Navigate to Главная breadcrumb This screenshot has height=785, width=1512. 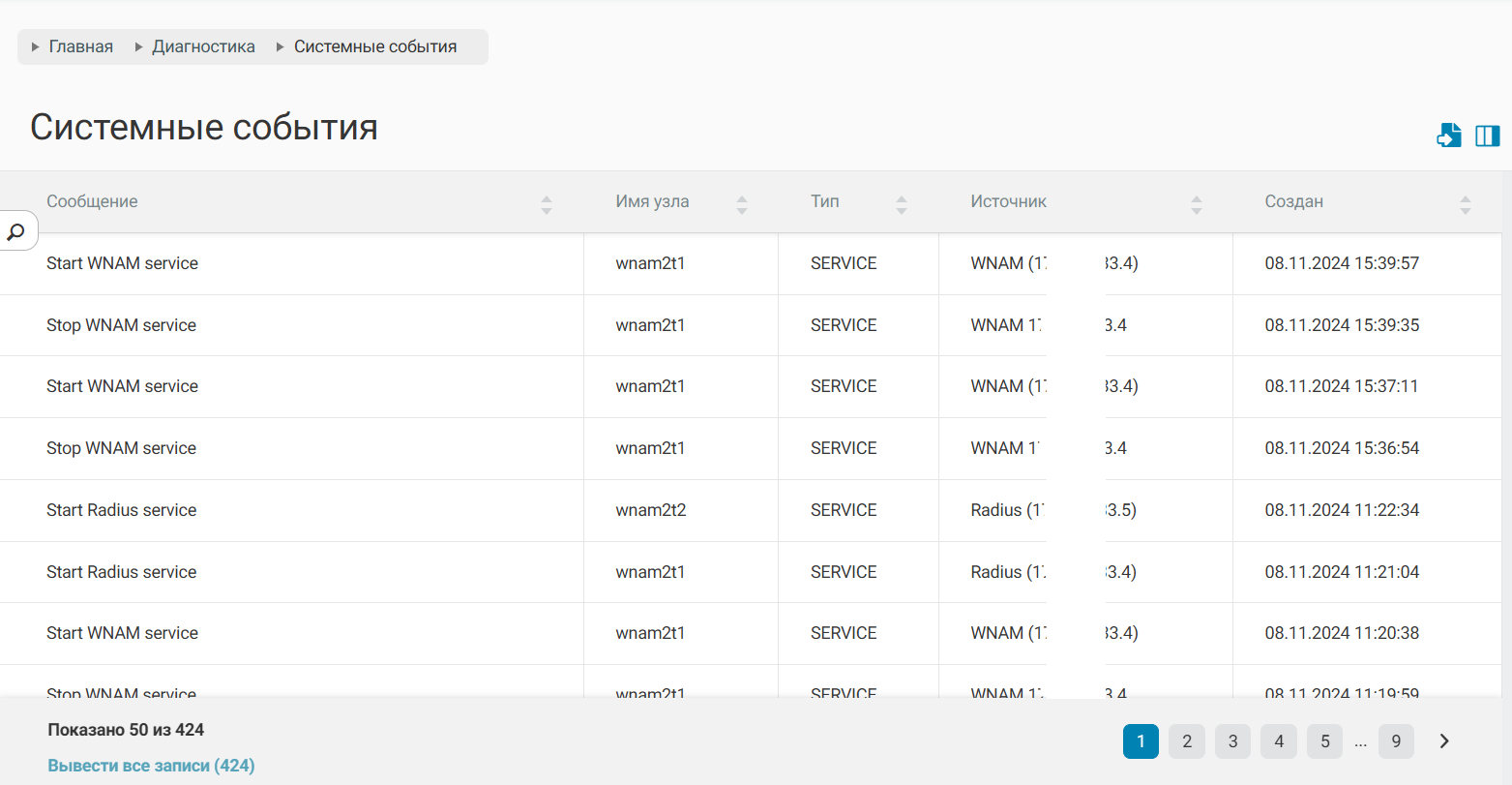[x=81, y=46]
